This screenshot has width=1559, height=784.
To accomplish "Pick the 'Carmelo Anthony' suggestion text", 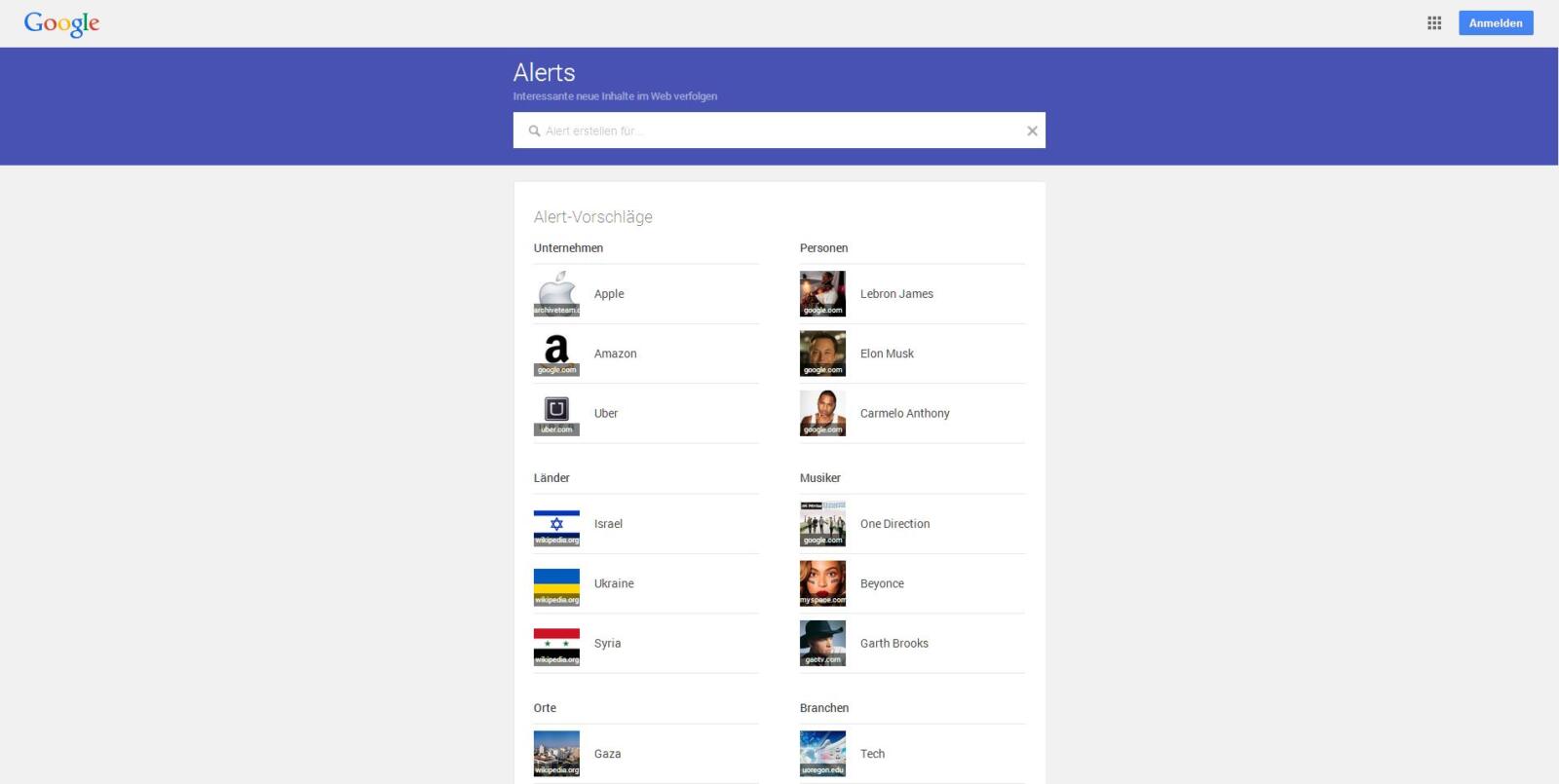I will (x=904, y=413).
